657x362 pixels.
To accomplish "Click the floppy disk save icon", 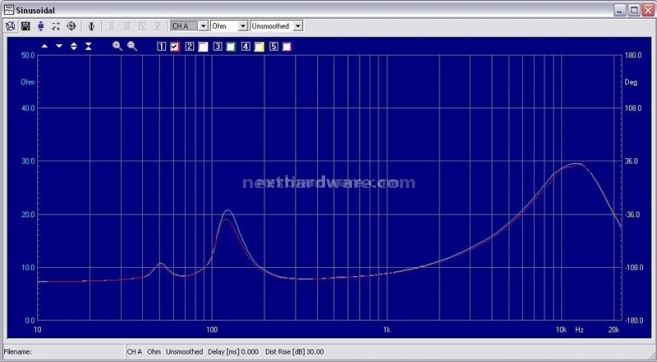I will click(26, 26).
